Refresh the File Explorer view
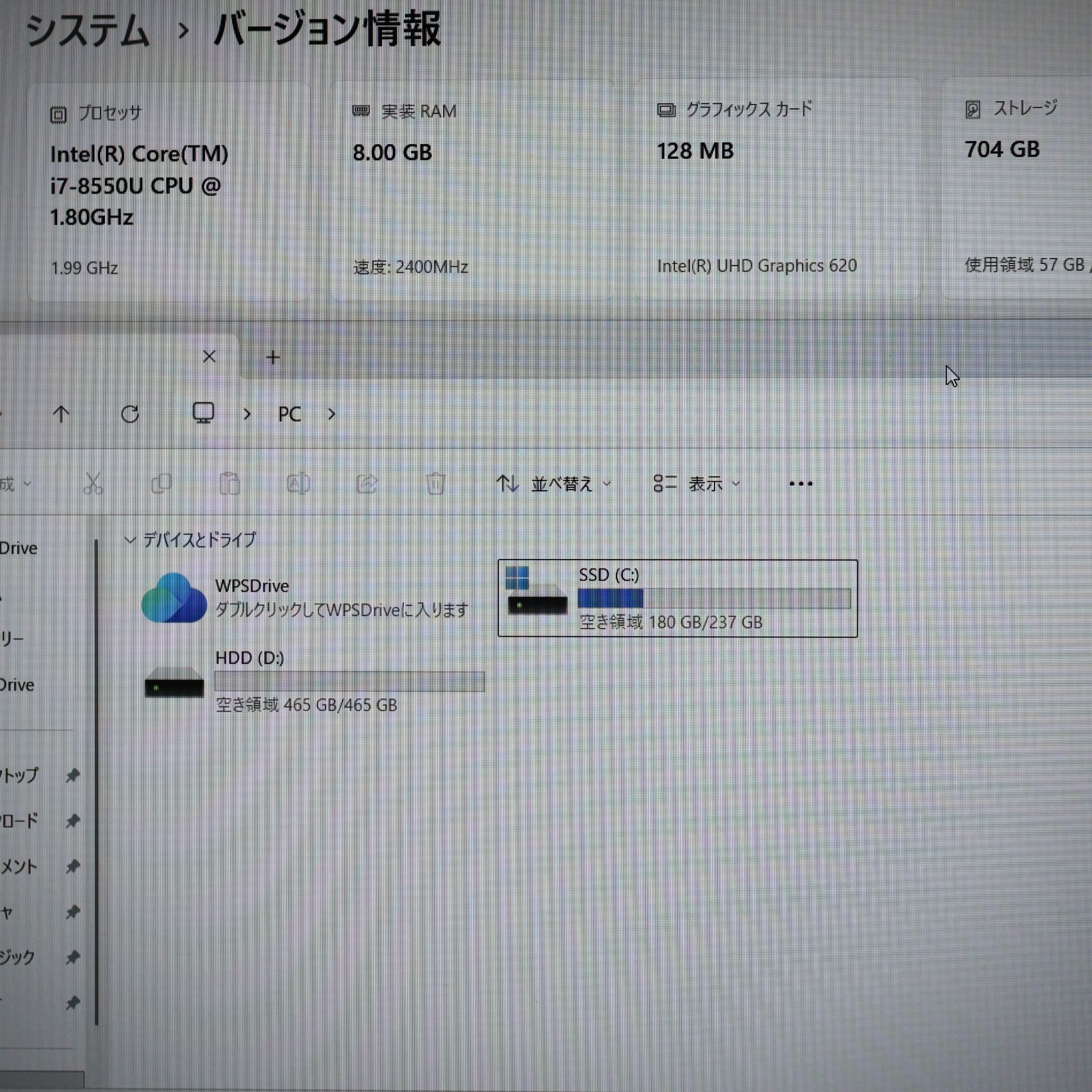The image size is (1092, 1092). pos(130,414)
